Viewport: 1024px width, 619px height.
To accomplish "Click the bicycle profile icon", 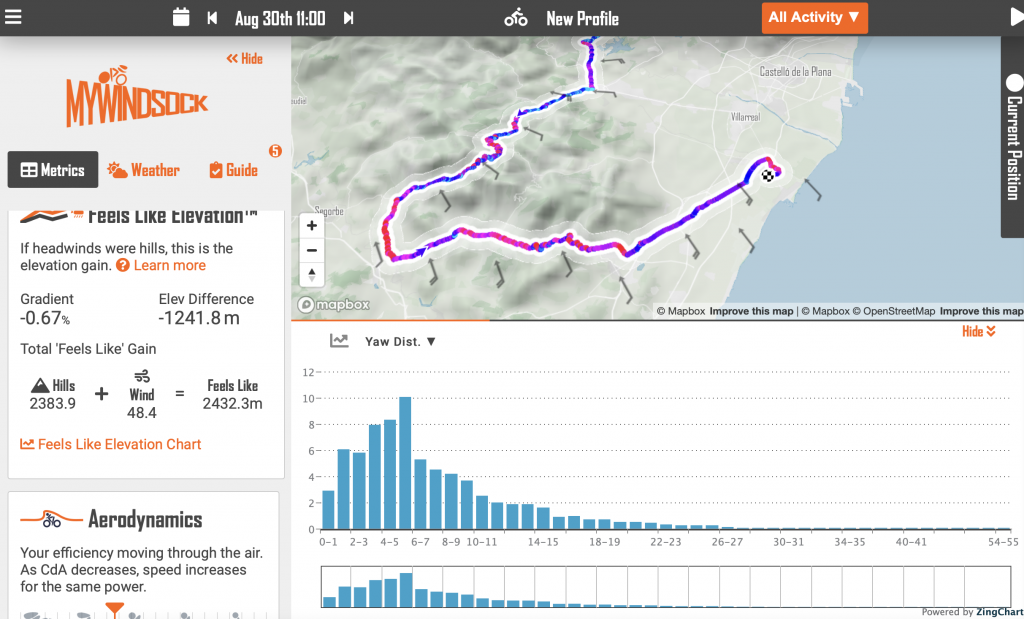I will 516,18.
